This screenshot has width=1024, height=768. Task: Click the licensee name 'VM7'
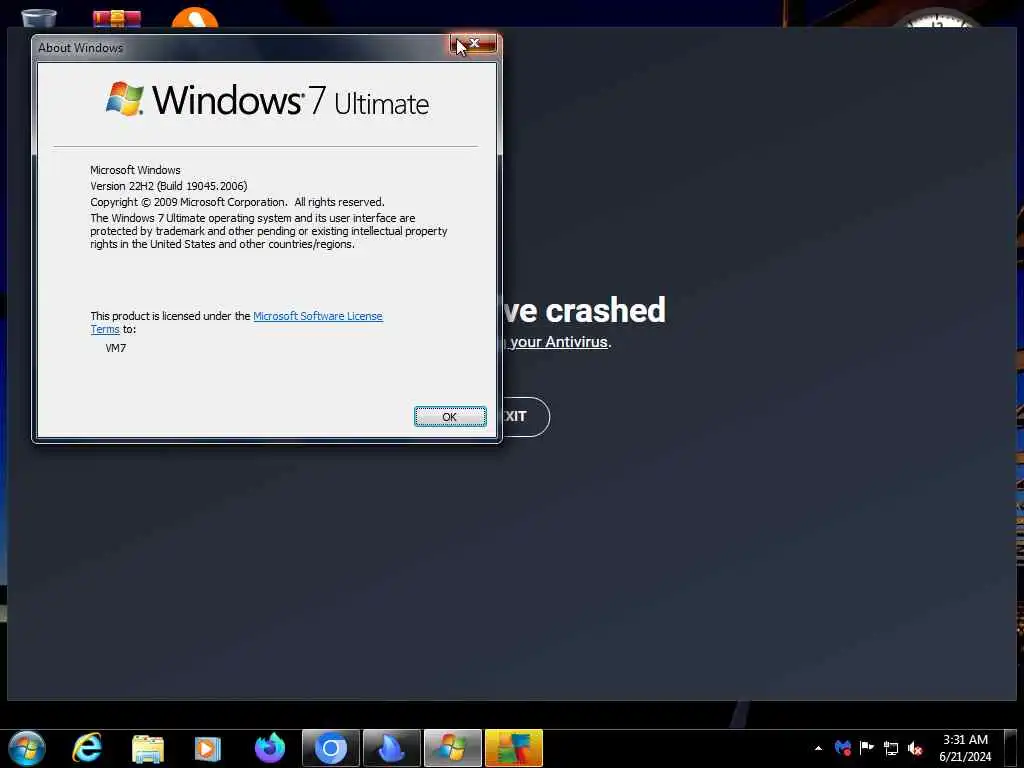tap(116, 348)
